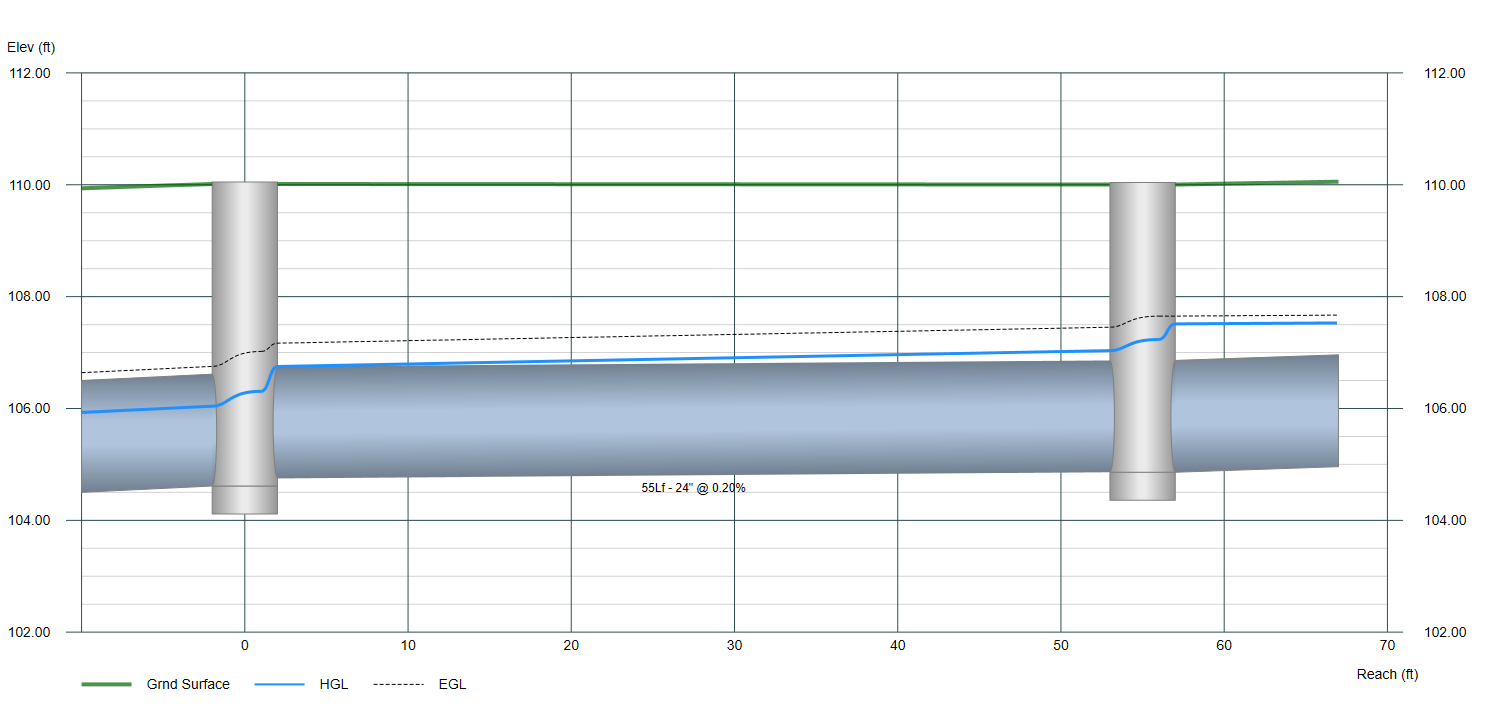Click the left axis value 106.00
The image size is (1486, 706).
coord(30,409)
